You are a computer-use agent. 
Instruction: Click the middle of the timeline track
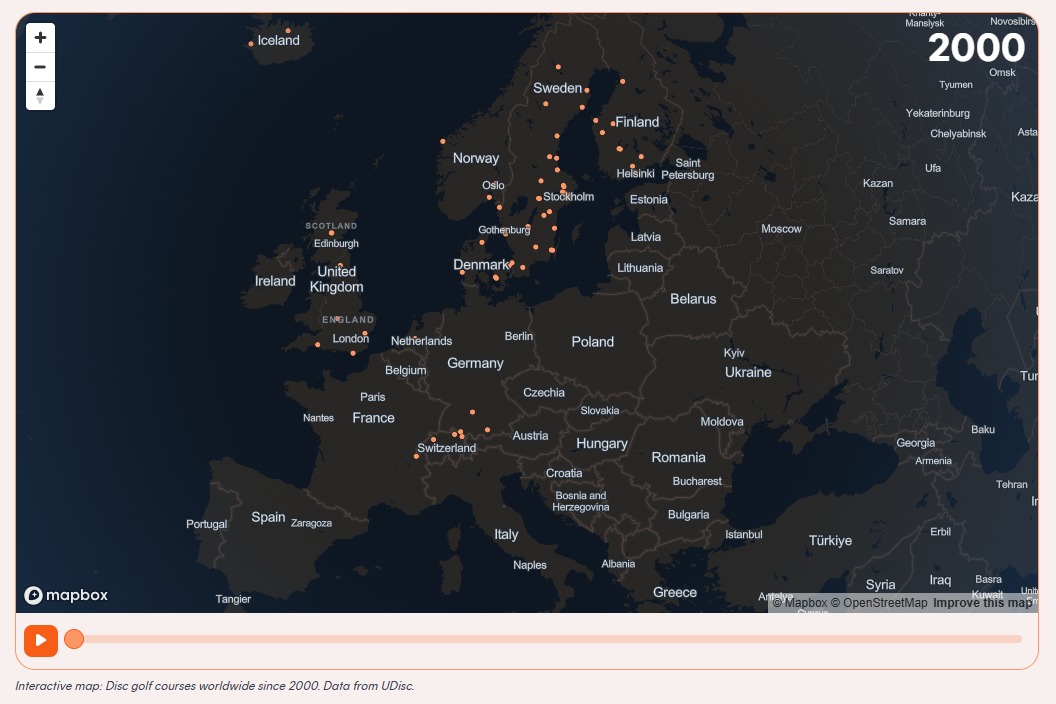click(547, 639)
